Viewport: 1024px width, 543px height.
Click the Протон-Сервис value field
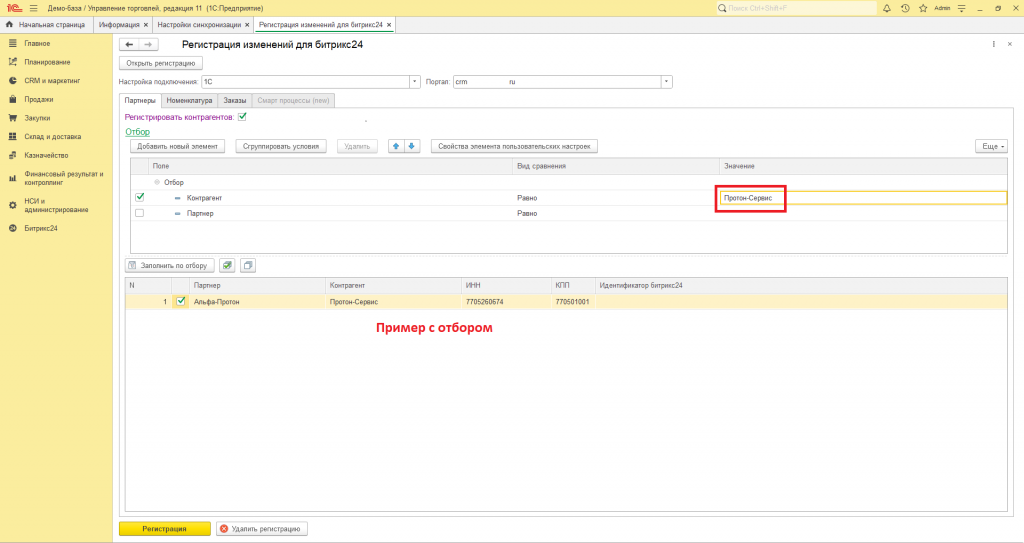(x=863, y=197)
